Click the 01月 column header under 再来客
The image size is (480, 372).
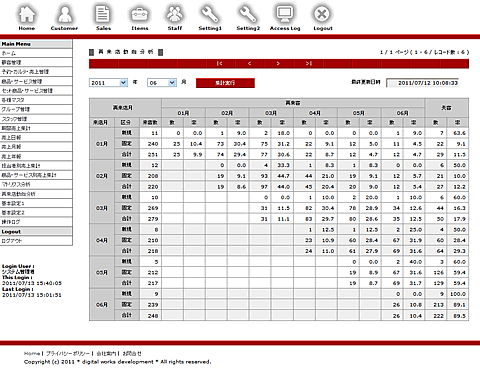[183, 113]
